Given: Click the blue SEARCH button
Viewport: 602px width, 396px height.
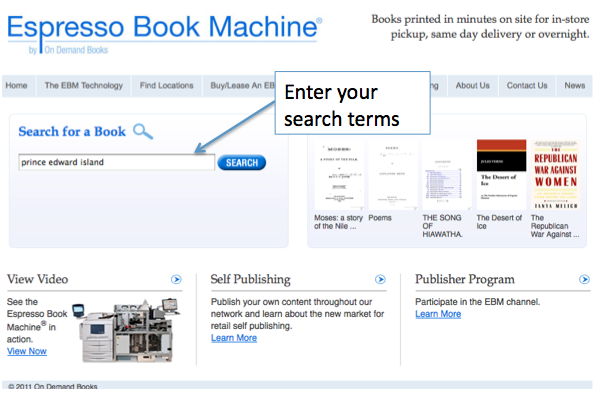Looking at the screenshot, I should 242,162.
